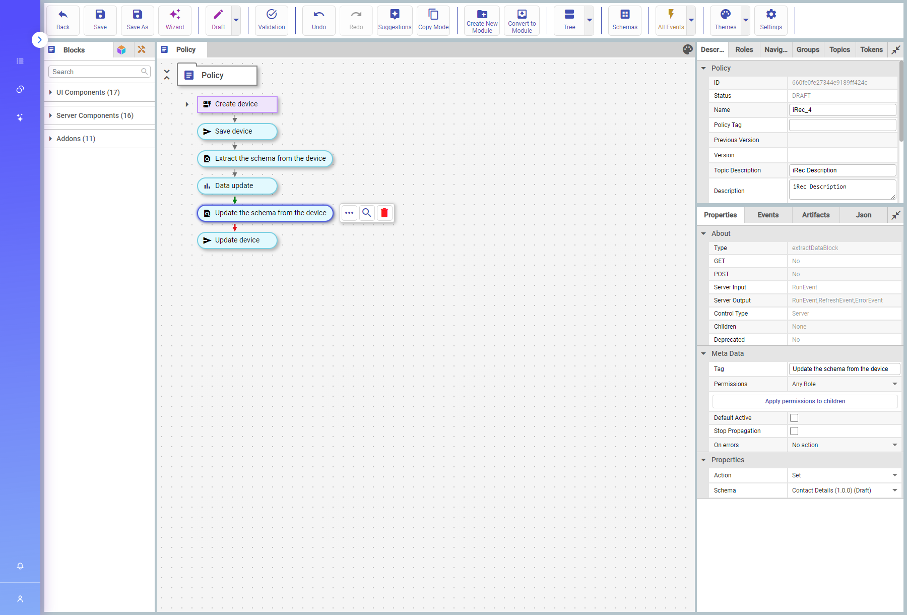Screen dimensions: 908x616
Task: Click the Blocks search field
Action: 95,72
